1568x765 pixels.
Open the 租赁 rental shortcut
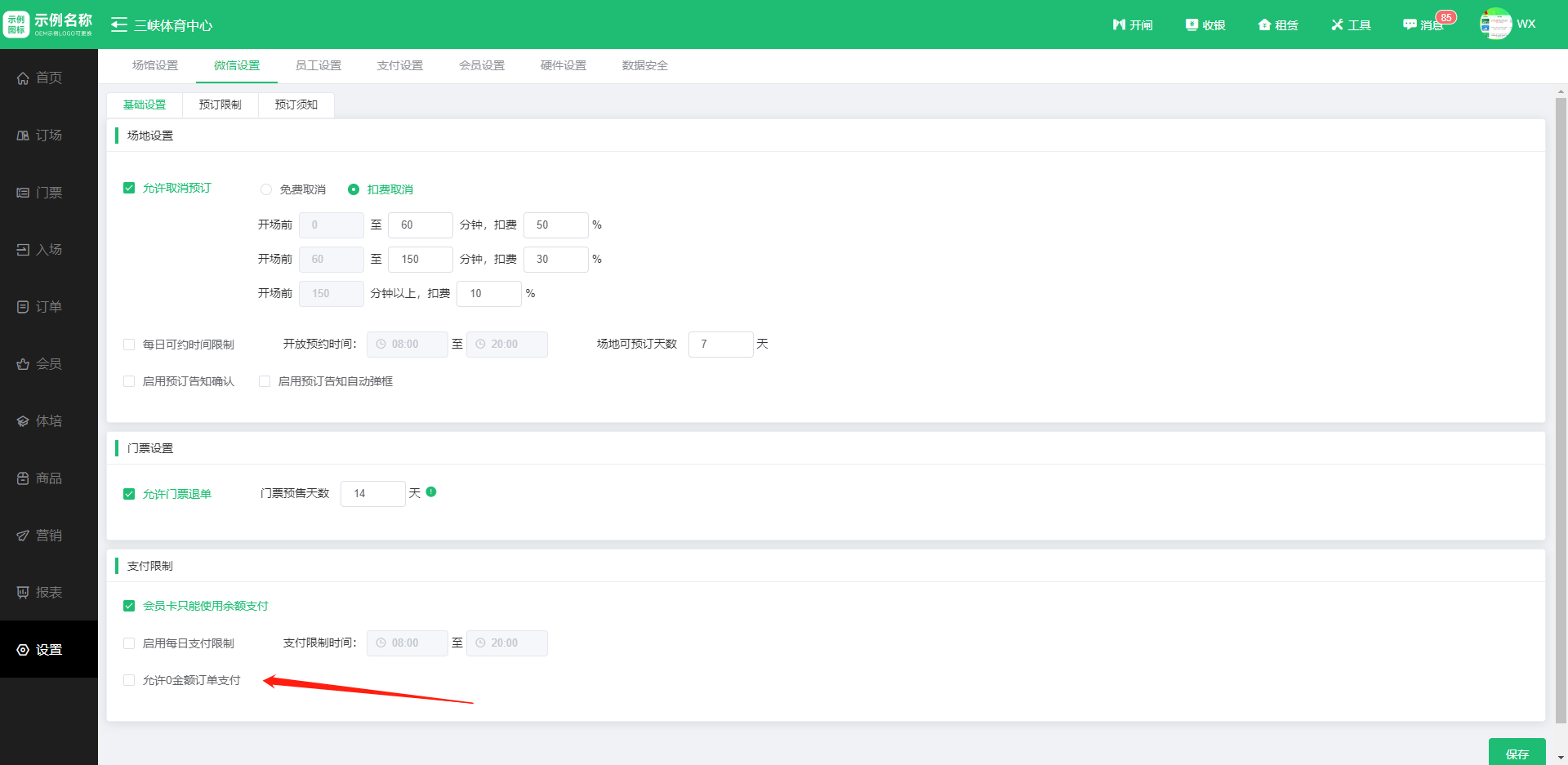(1278, 25)
